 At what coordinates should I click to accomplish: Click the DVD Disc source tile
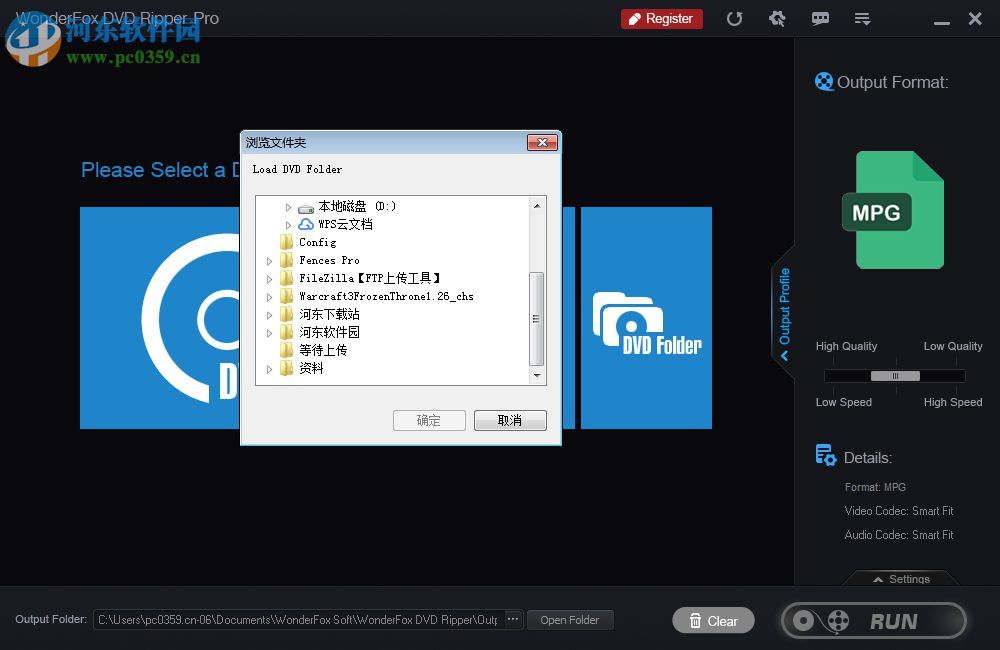[x=160, y=318]
